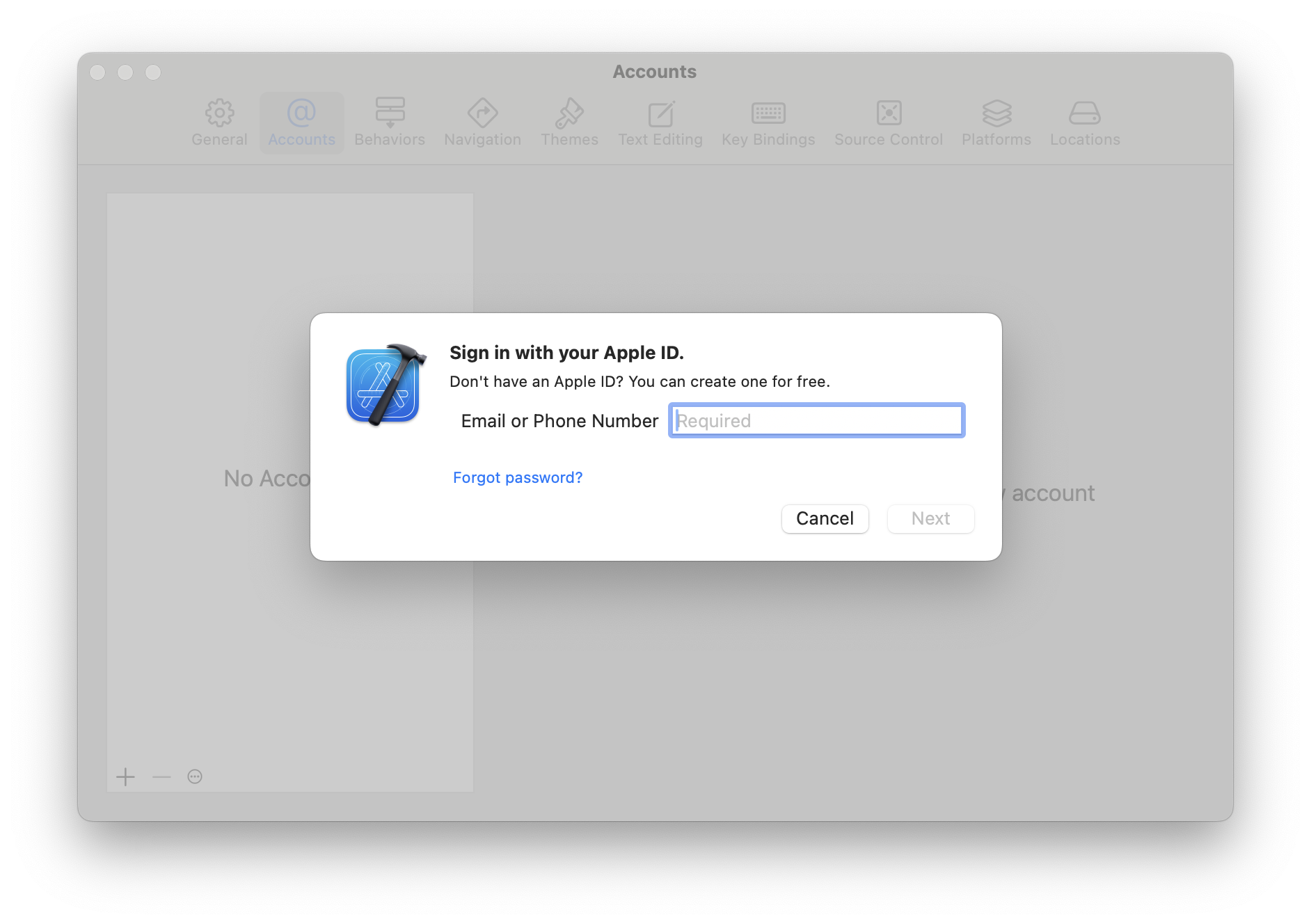Open the Themes paintbrush icon
The image size is (1311, 924).
point(569,112)
